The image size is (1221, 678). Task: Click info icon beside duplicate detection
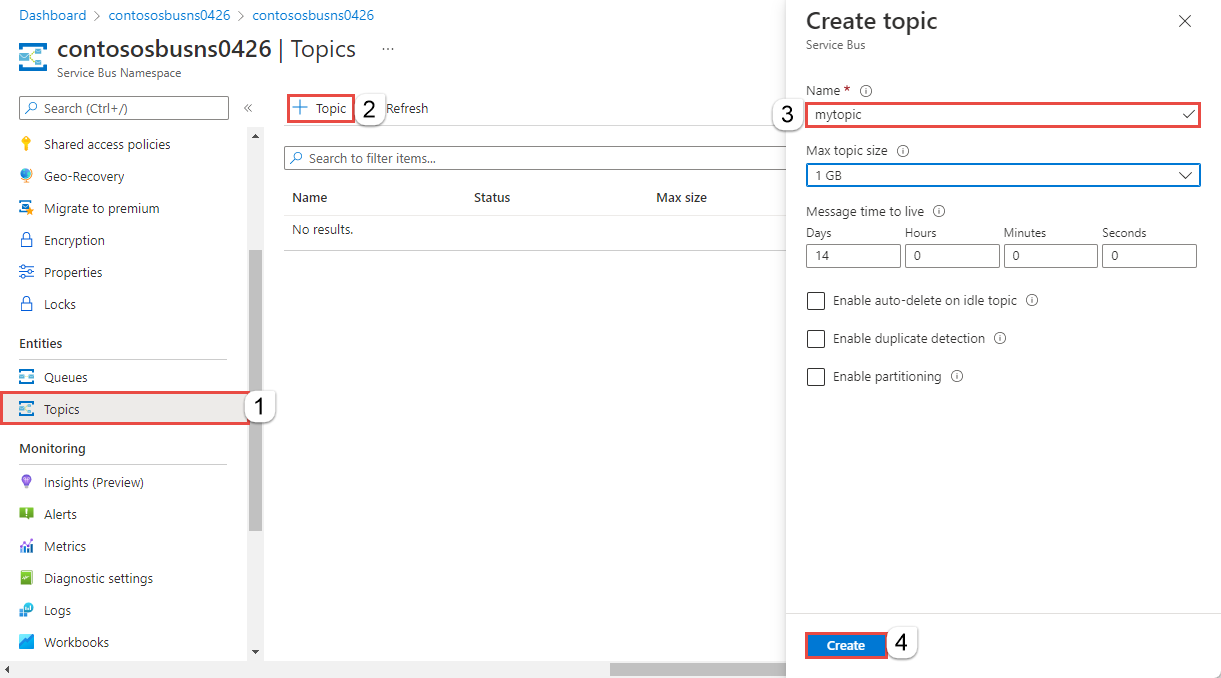click(1000, 338)
